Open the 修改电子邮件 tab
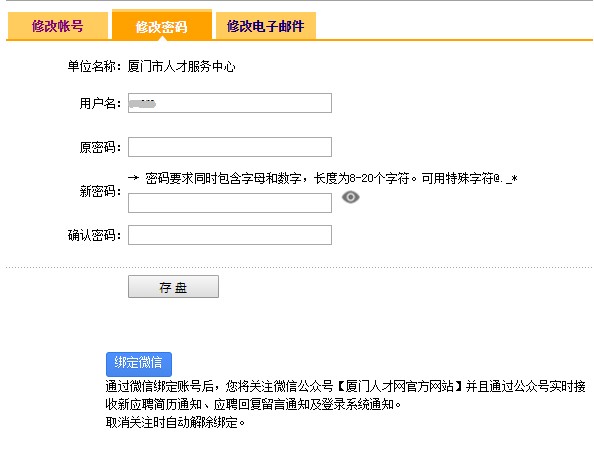Image resolution: width=594 pixels, height=461 pixels. point(266,25)
